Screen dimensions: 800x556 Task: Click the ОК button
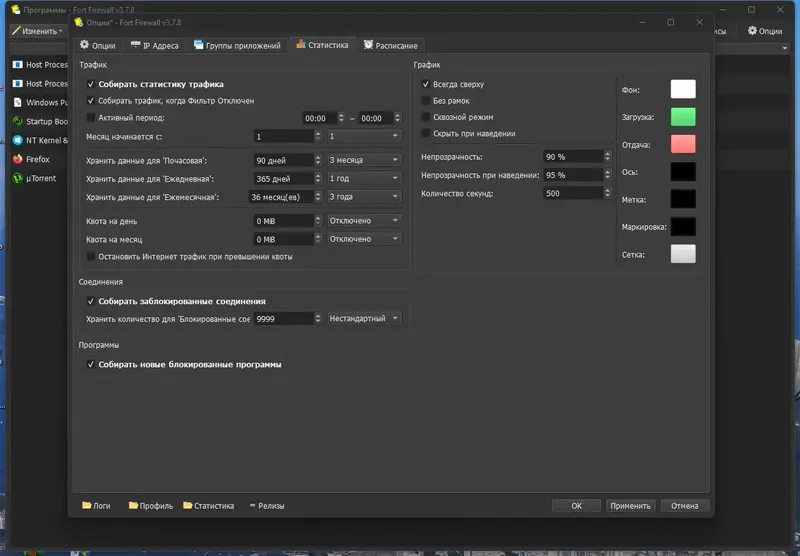pyautogui.click(x=576, y=506)
